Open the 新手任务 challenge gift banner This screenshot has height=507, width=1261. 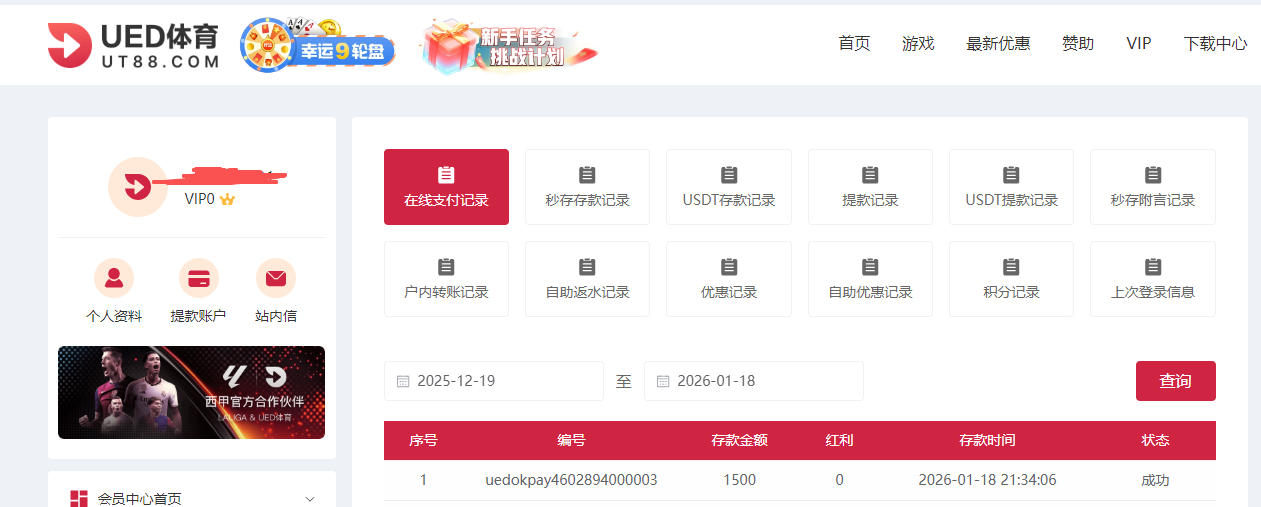click(509, 46)
